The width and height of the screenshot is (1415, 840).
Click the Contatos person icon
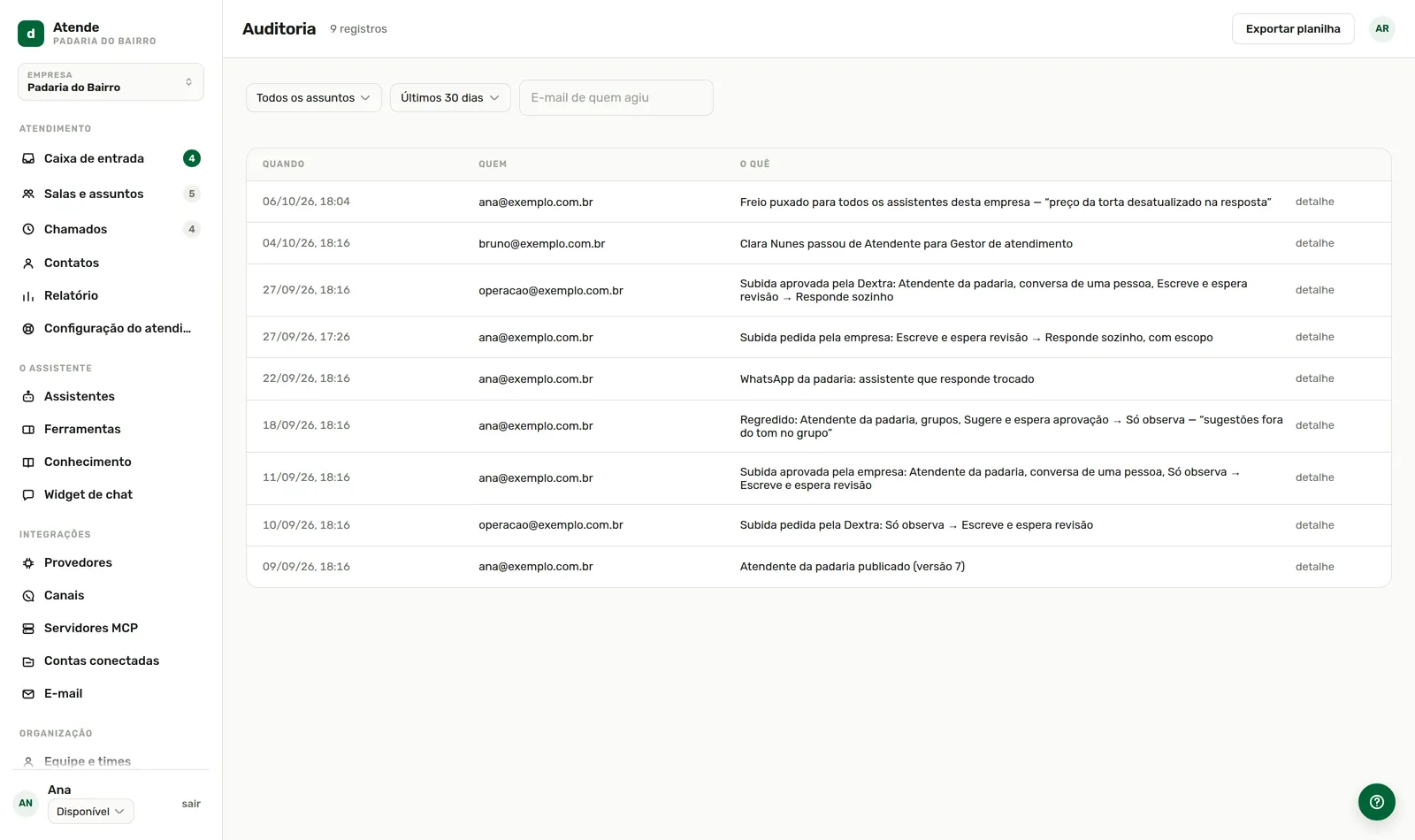point(28,263)
